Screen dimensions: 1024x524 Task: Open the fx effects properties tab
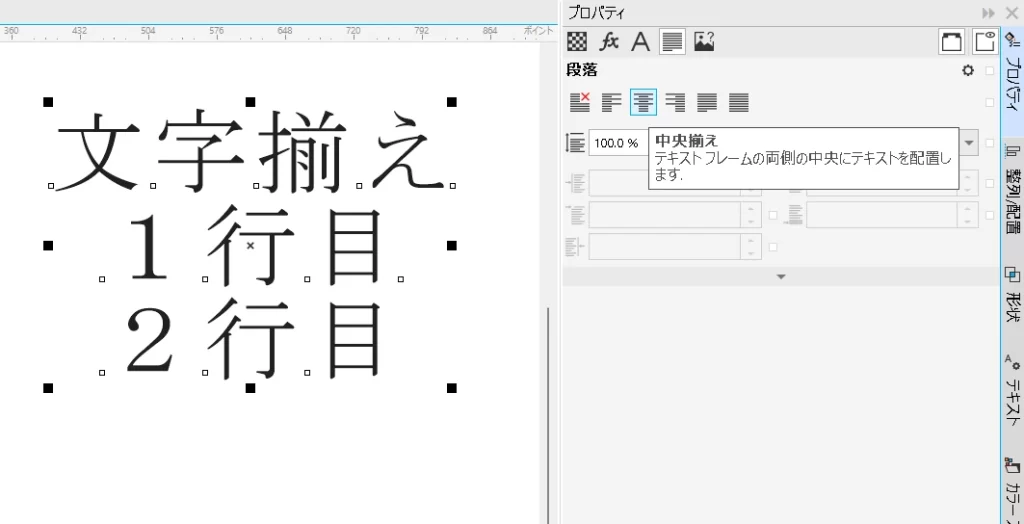[609, 42]
